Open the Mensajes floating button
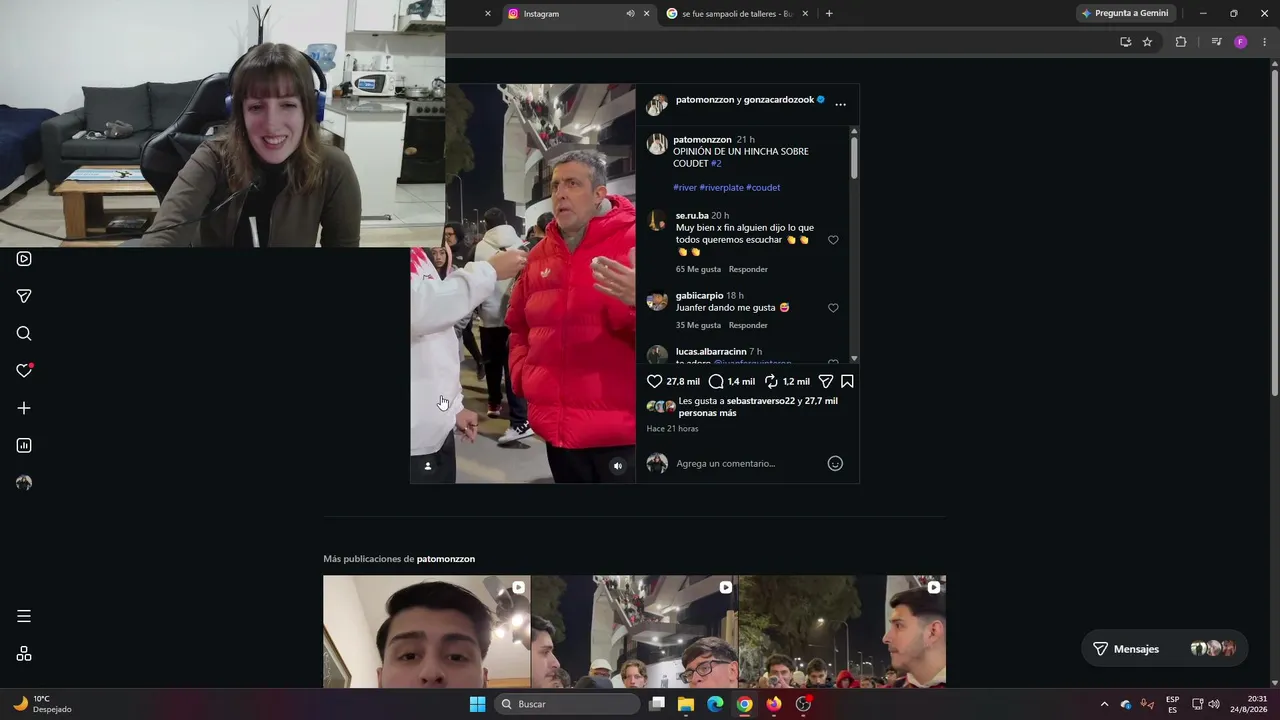Viewport: 1280px width, 720px height. pyautogui.click(x=1165, y=649)
